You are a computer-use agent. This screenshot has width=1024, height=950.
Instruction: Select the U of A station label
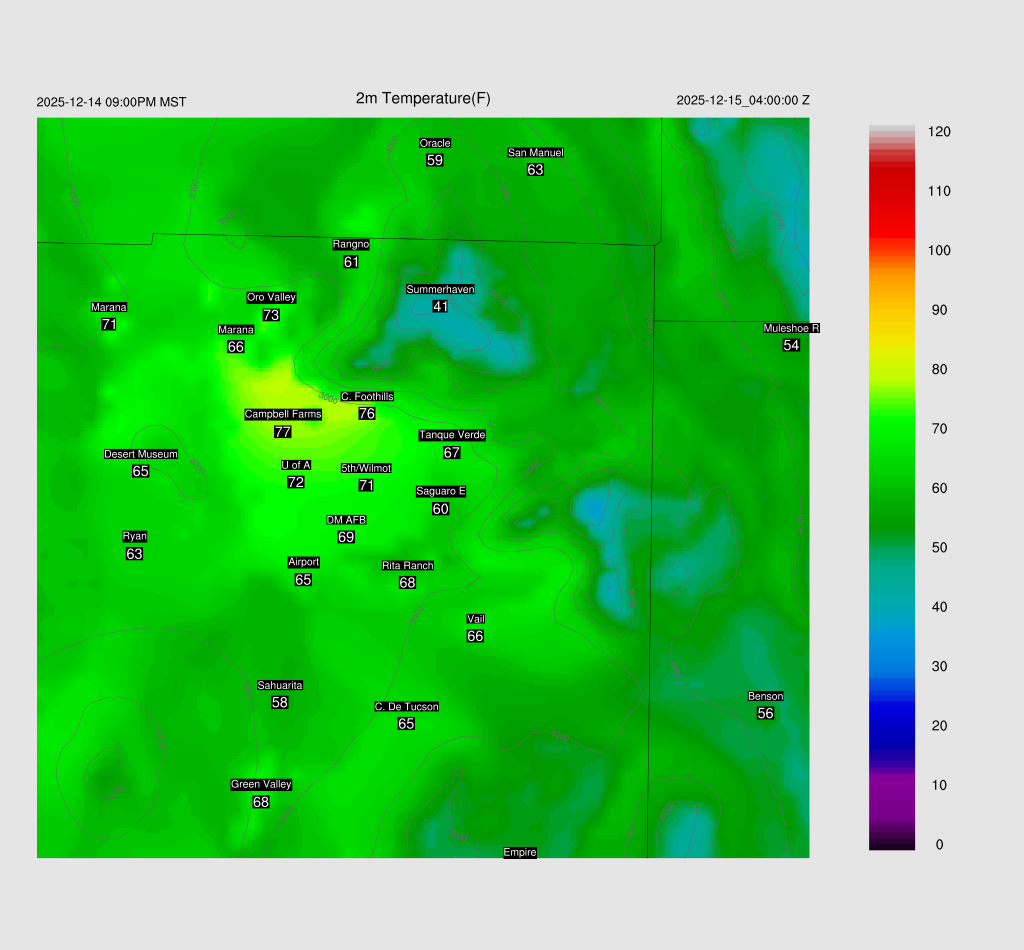(296, 465)
